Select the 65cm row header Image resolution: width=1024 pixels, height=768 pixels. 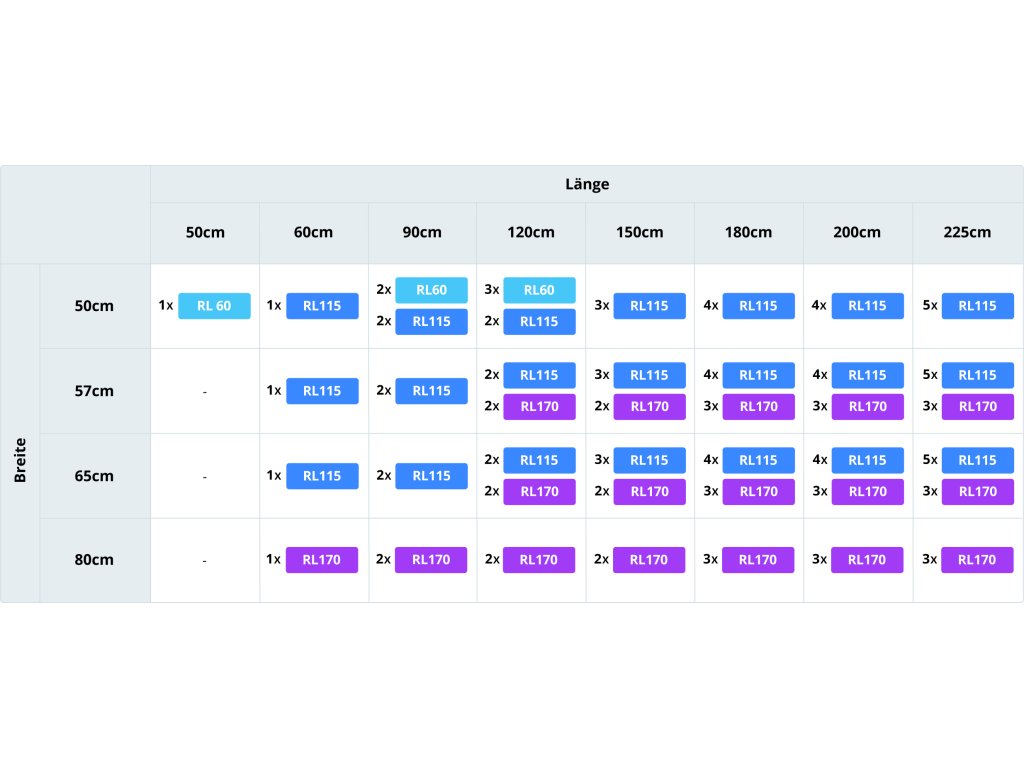(x=94, y=476)
